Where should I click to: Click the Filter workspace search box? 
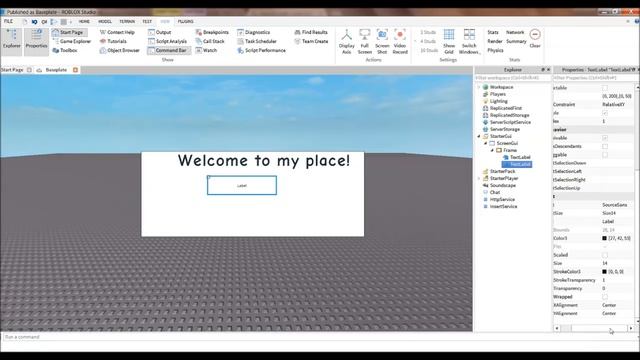point(512,78)
